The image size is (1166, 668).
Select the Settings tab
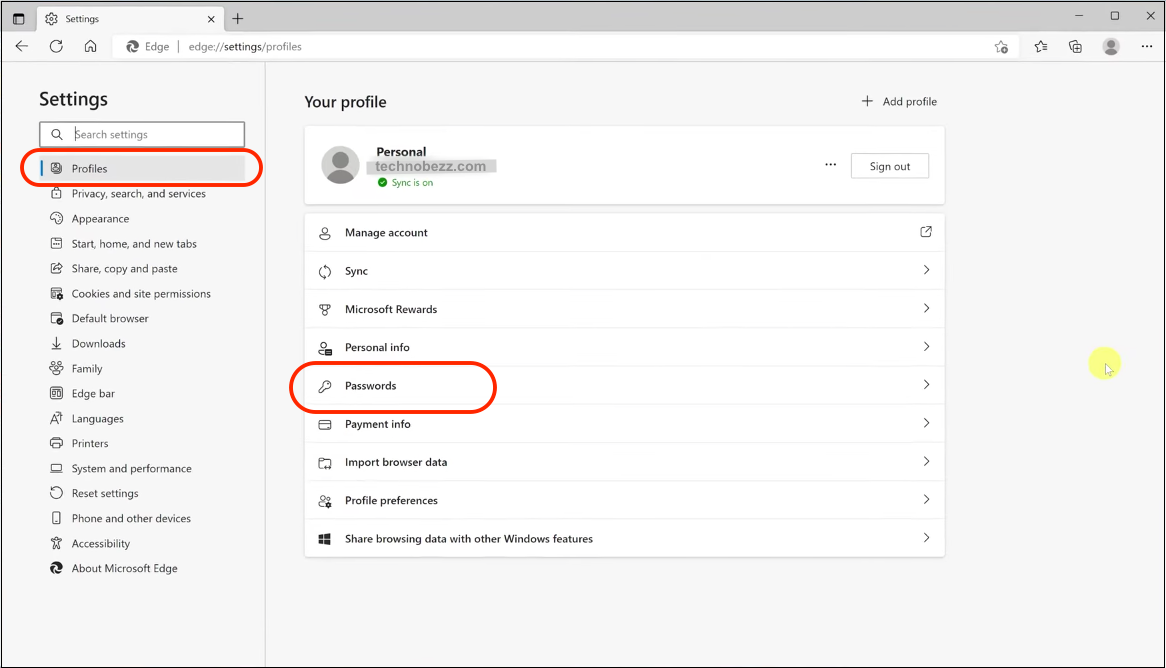(x=130, y=19)
